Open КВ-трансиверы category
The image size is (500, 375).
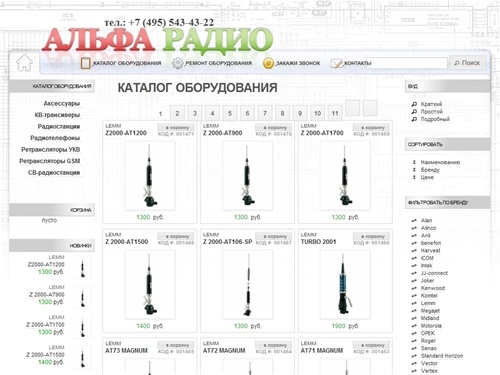(x=57, y=115)
